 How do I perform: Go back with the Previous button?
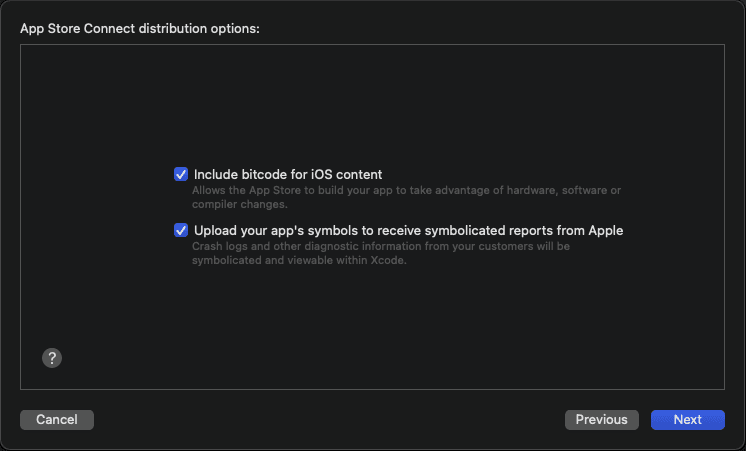click(602, 420)
